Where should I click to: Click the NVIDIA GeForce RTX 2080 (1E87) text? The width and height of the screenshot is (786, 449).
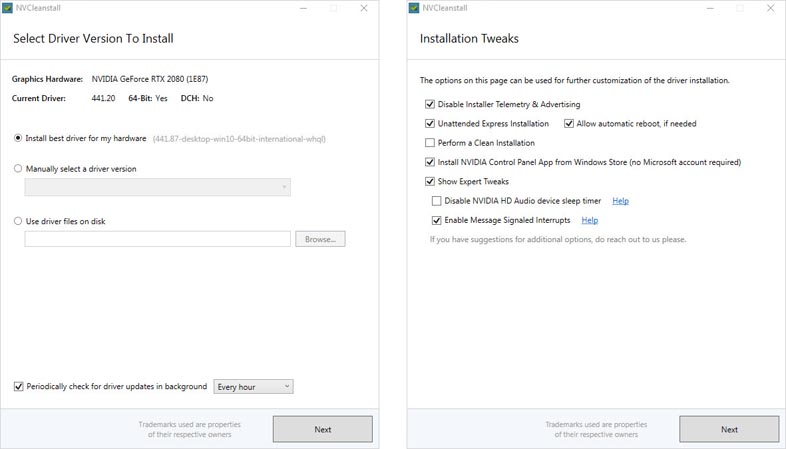[x=150, y=79]
